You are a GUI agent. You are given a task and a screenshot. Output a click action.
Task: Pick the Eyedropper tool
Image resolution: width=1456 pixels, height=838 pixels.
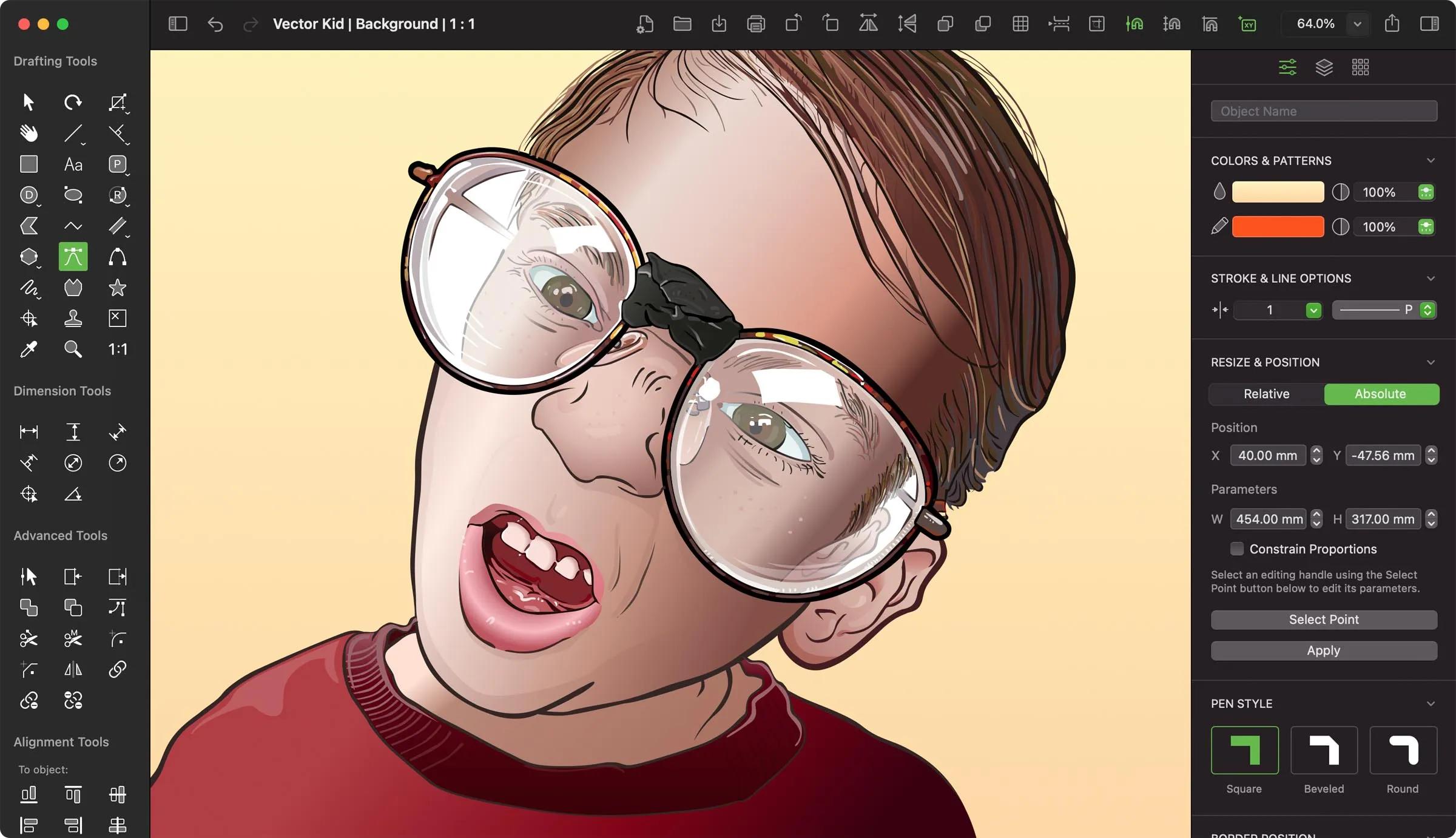point(29,349)
